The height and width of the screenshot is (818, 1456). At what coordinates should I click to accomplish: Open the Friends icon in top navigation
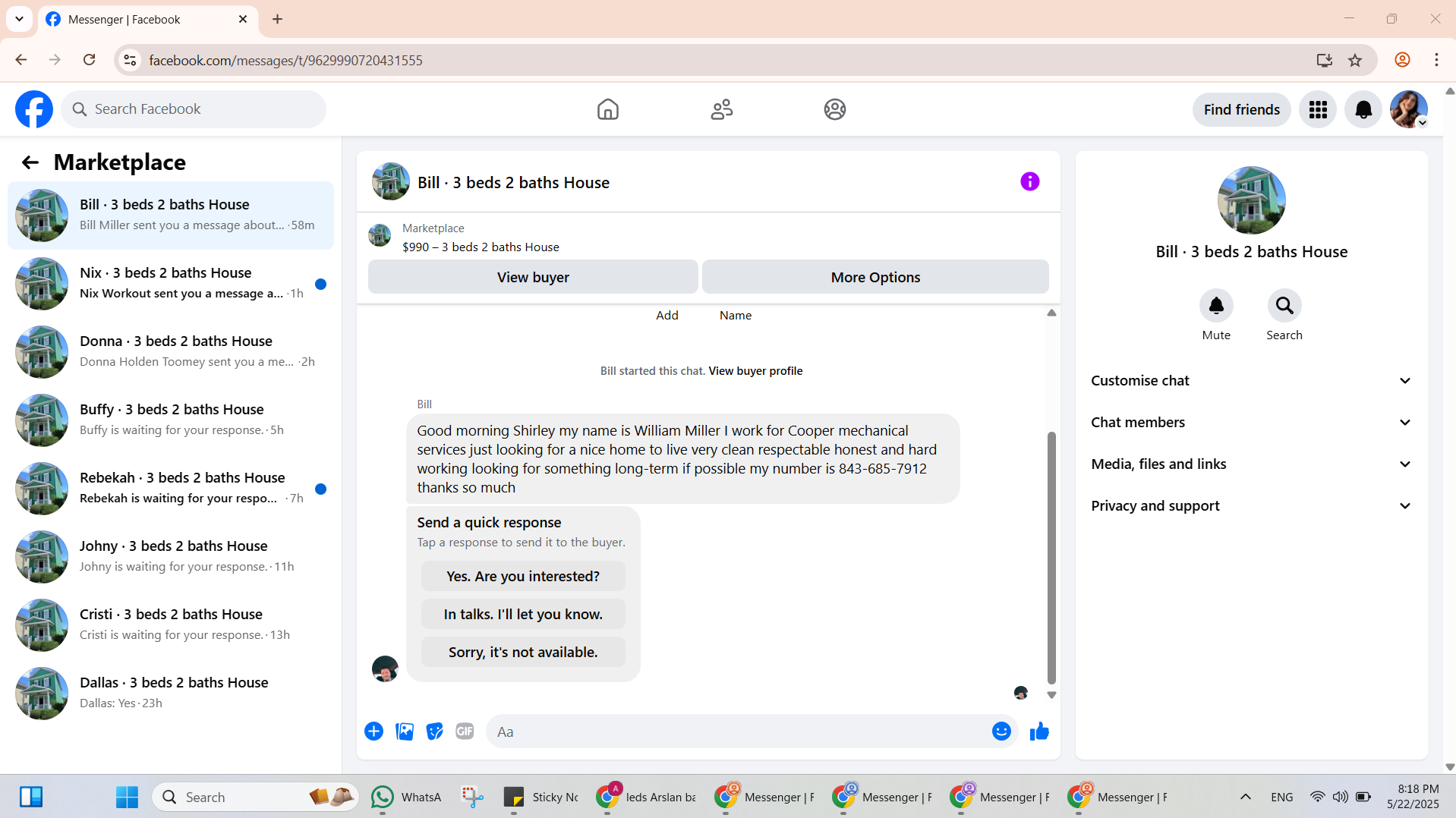tap(721, 109)
